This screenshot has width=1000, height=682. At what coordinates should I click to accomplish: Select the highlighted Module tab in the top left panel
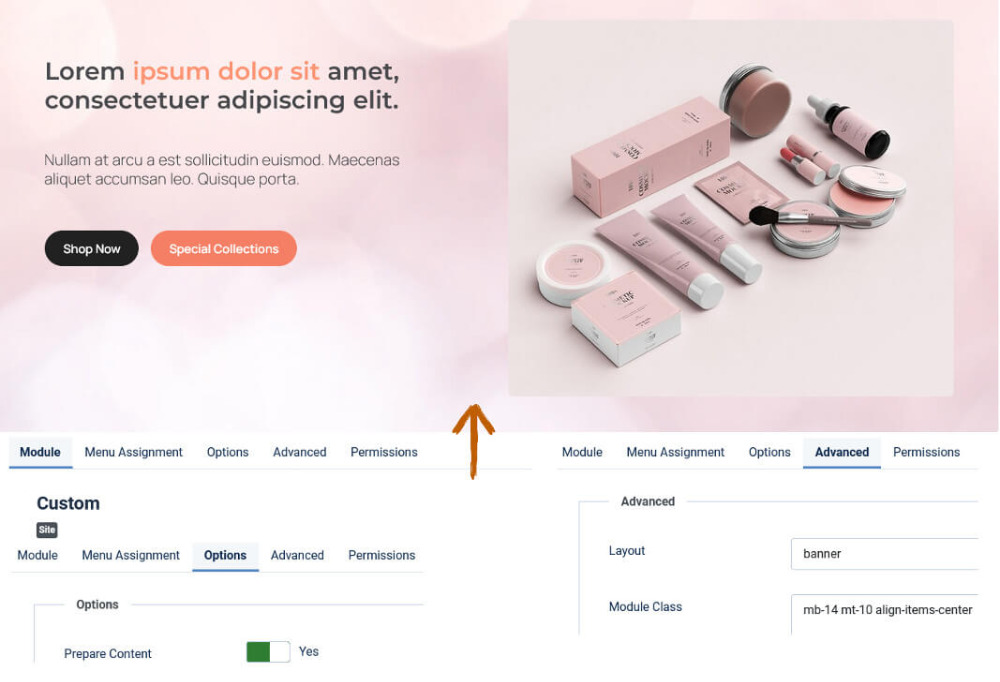(x=40, y=452)
